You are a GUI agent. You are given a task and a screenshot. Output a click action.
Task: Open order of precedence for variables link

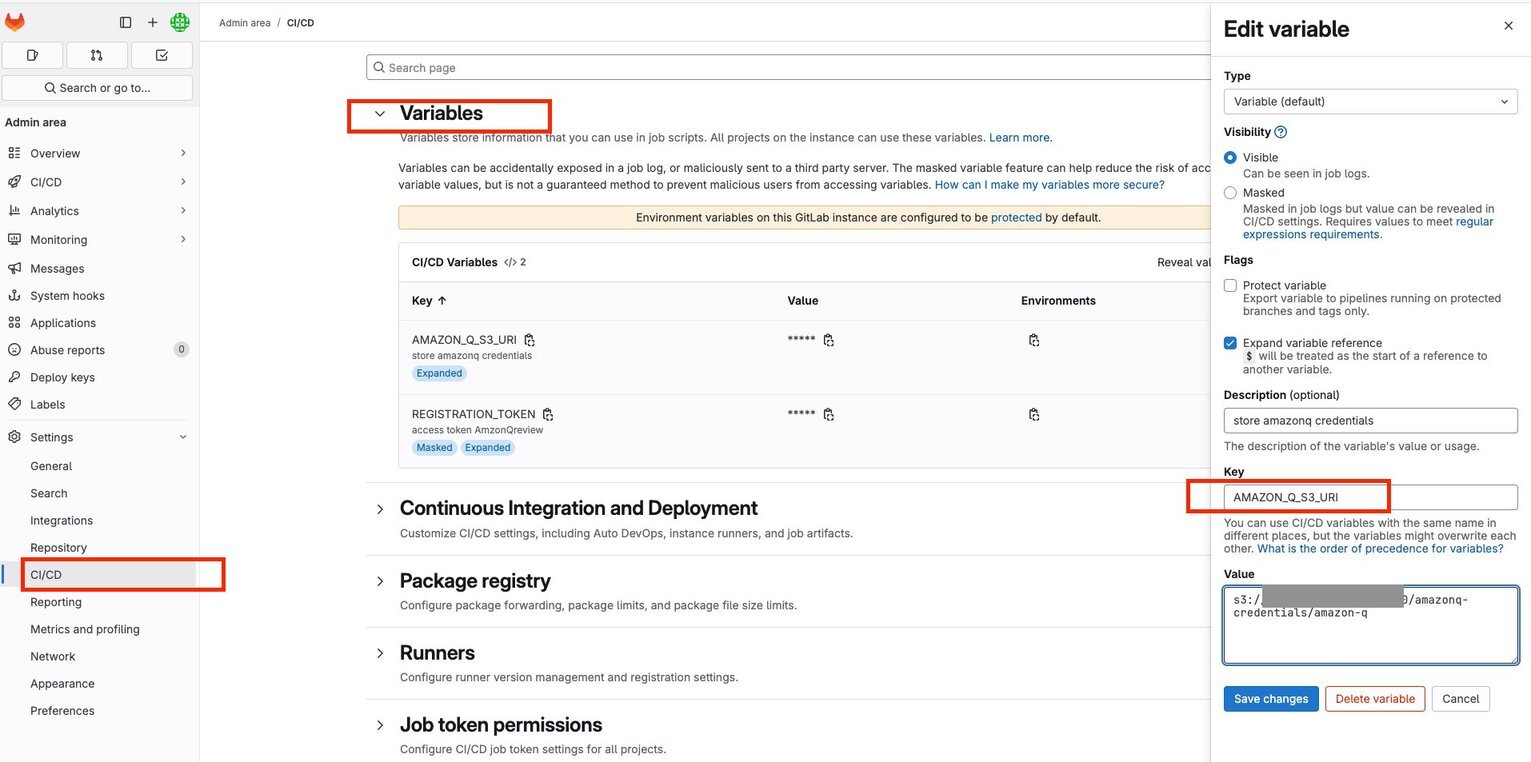pos(1380,549)
